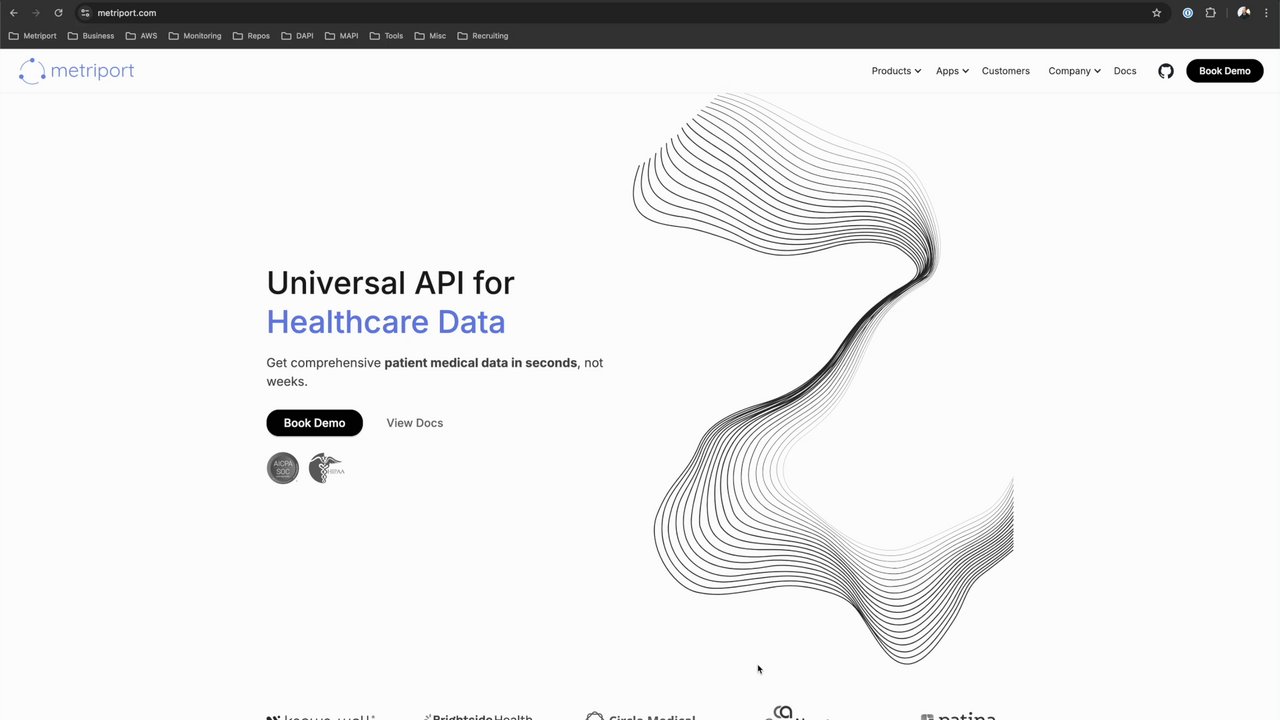
Task: Open the Monitoring bookmarks folder
Action: pos(195,36)
